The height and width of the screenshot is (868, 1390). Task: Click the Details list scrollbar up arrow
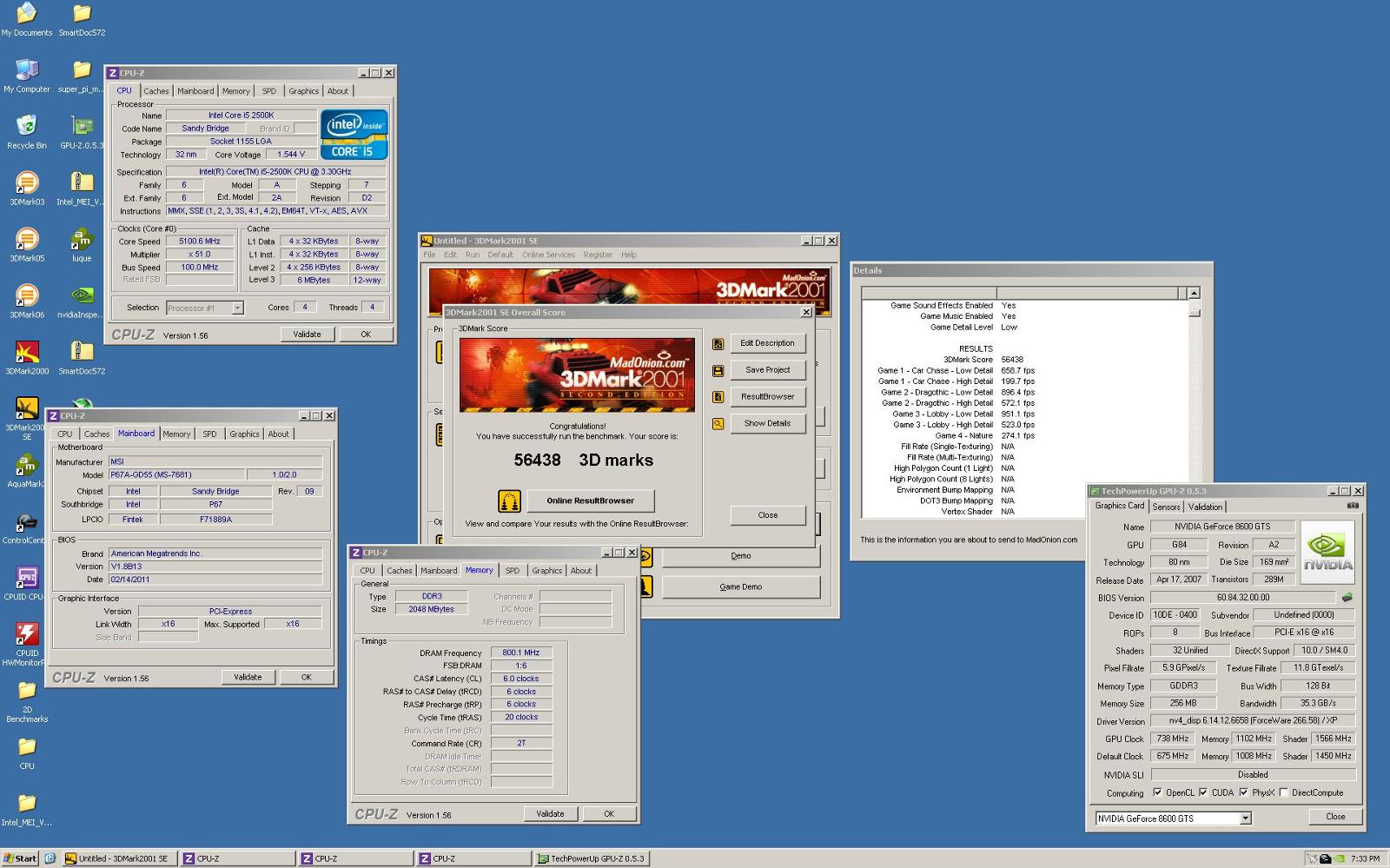tap(1194, 294)
